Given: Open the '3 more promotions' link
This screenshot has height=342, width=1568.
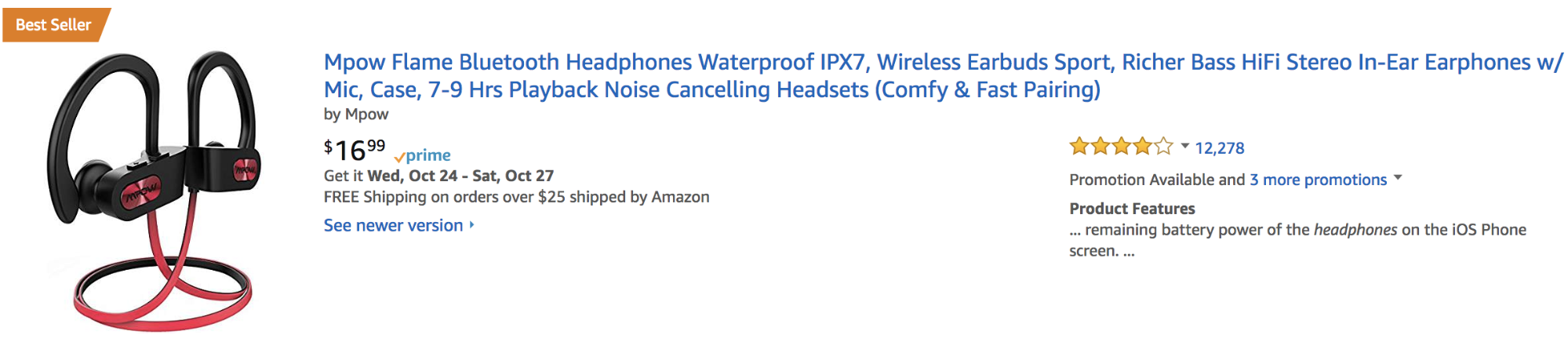Looking at the screenshot, I should pyautogui.click(x=1318, y=180).
